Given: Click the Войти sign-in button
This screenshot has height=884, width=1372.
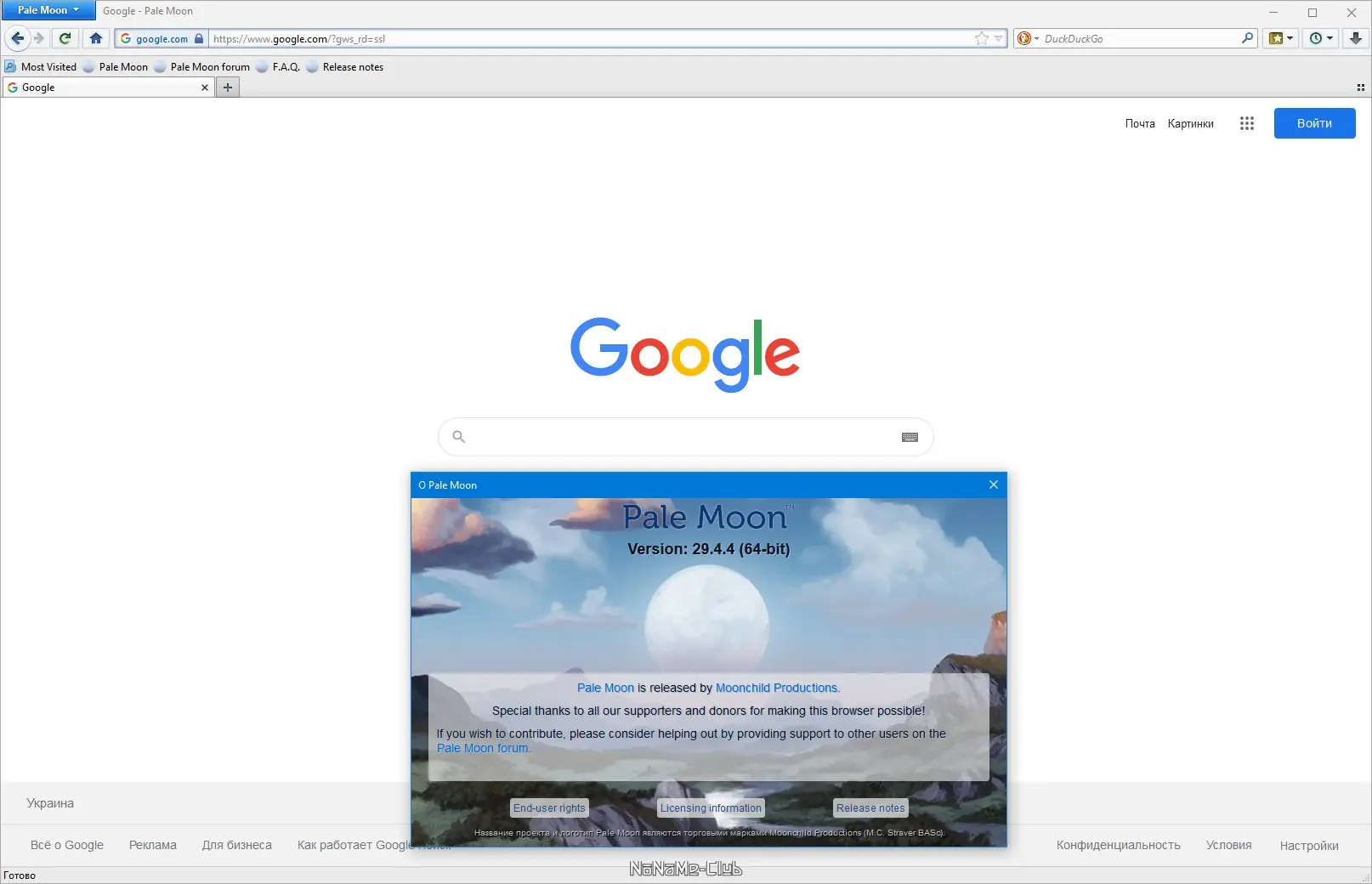Looking at the screenshot, I should tap(1314, 123).
